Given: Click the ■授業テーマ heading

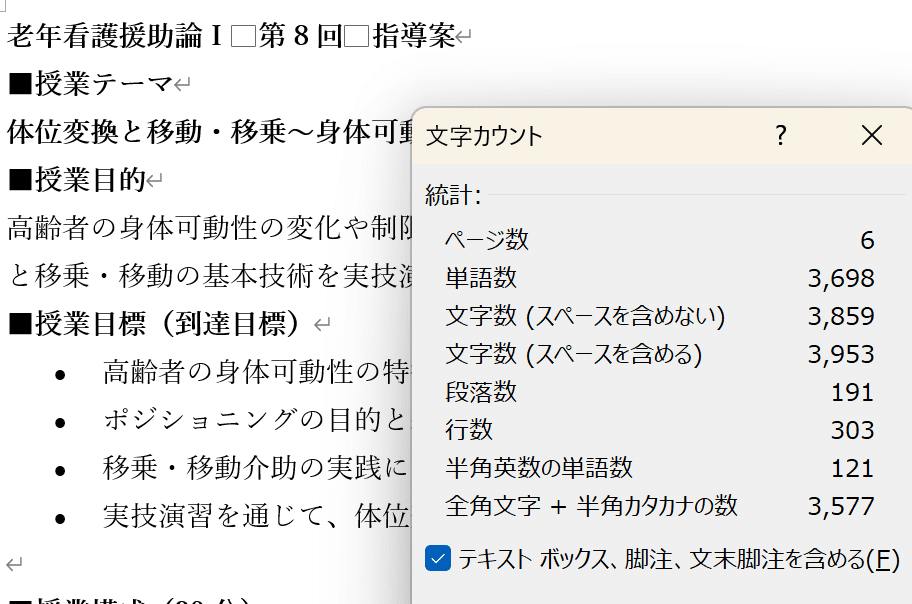Looking at the screenshot, I should (80, 83).
